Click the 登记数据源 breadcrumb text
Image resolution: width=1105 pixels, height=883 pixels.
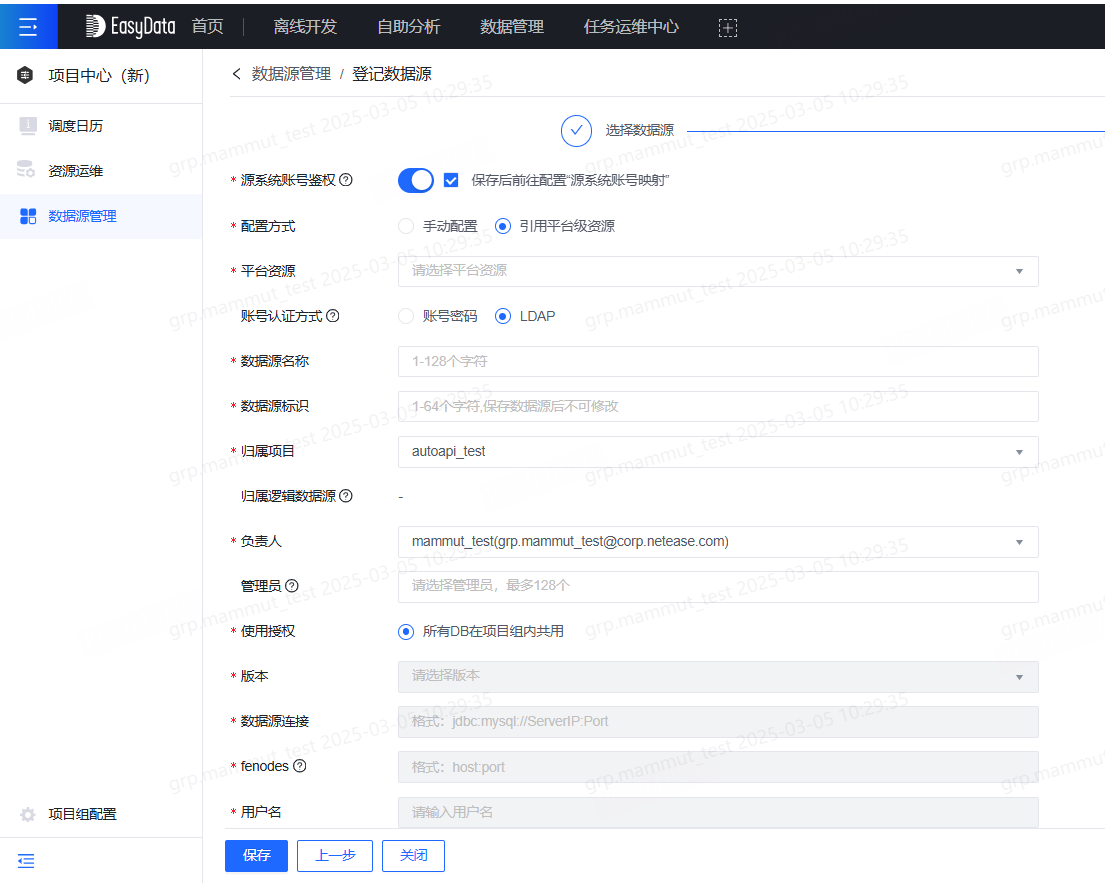[392, 73]
